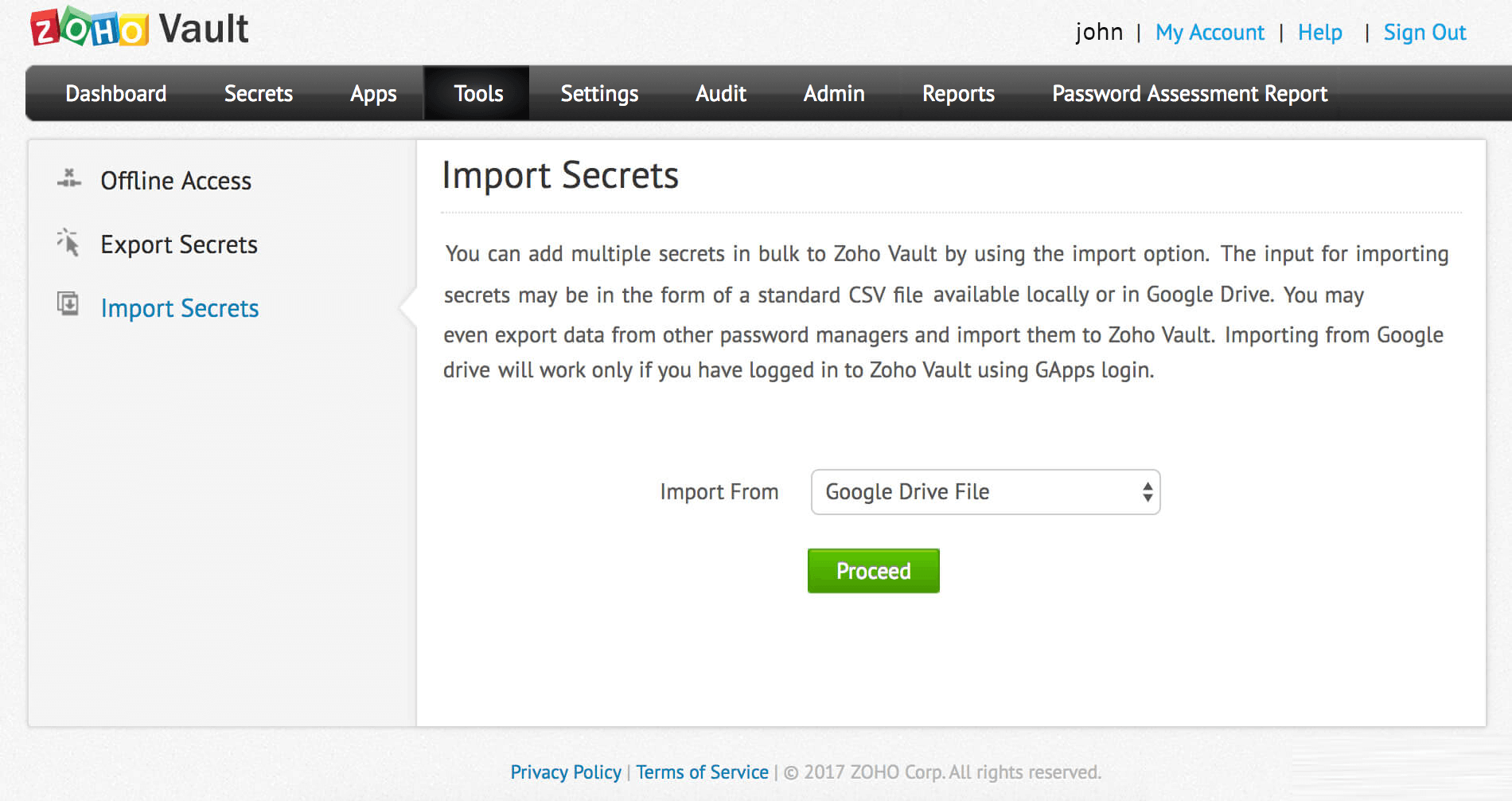Click the Offline Access sidebar icon
The height and width of the screenshot is (801, 1512).
pos(68,179)
